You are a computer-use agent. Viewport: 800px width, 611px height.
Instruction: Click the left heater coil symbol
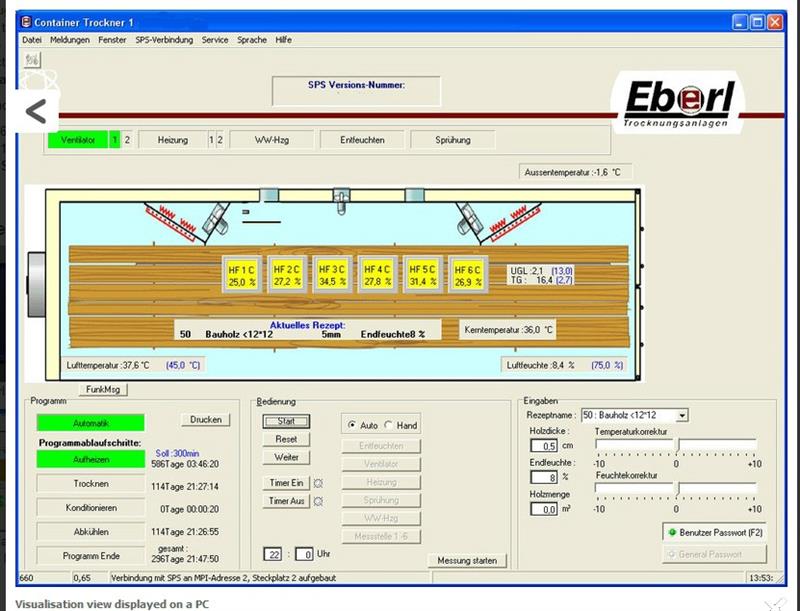tap(172, 221)
